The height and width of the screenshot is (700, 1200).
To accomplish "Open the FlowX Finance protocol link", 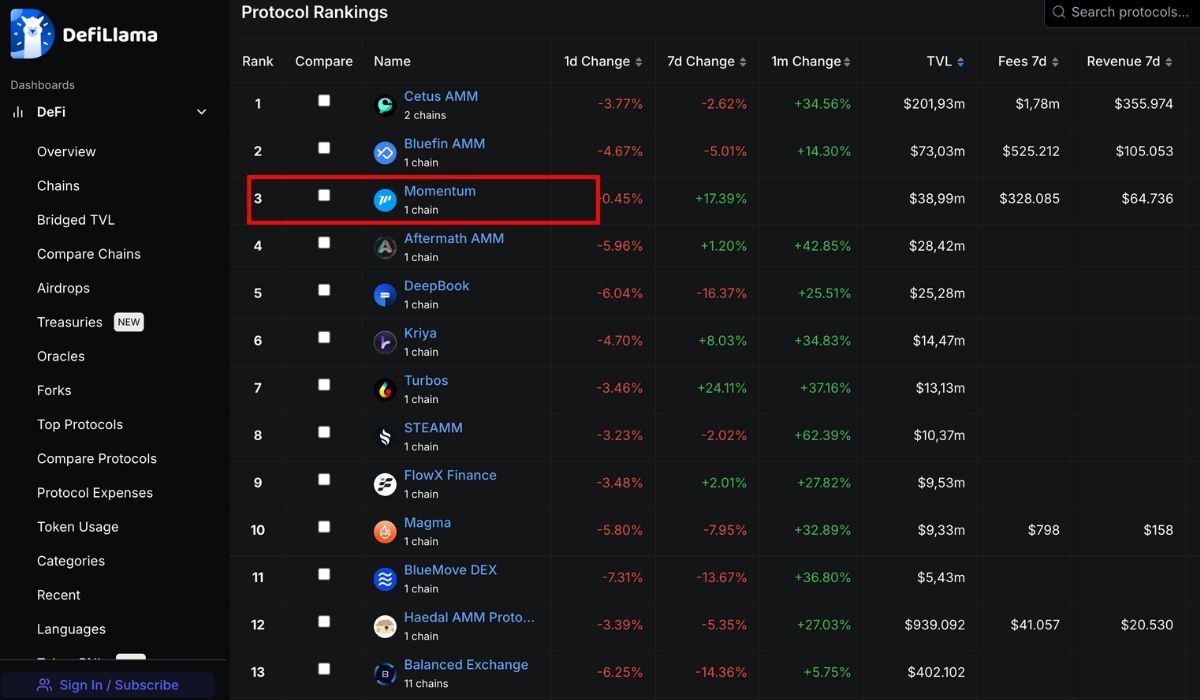I will point(450,475).
